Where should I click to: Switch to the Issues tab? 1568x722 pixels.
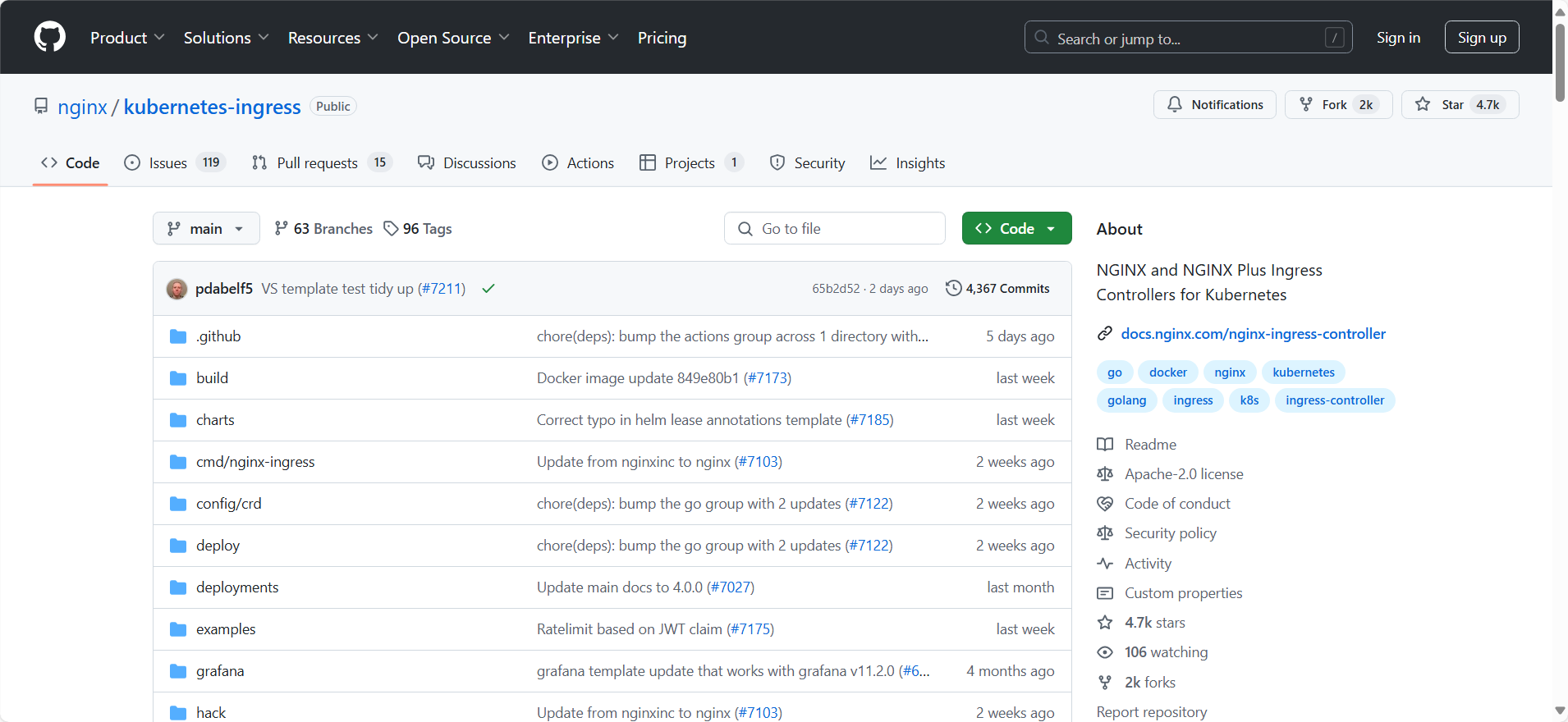pyautogui.click(x=174, y=162)
